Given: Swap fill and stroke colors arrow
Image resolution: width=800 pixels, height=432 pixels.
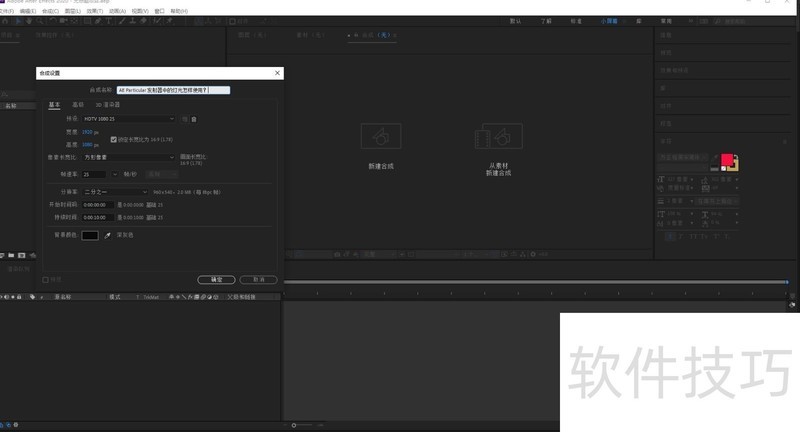Looking at the screenshot, I should tap(735, 157).
